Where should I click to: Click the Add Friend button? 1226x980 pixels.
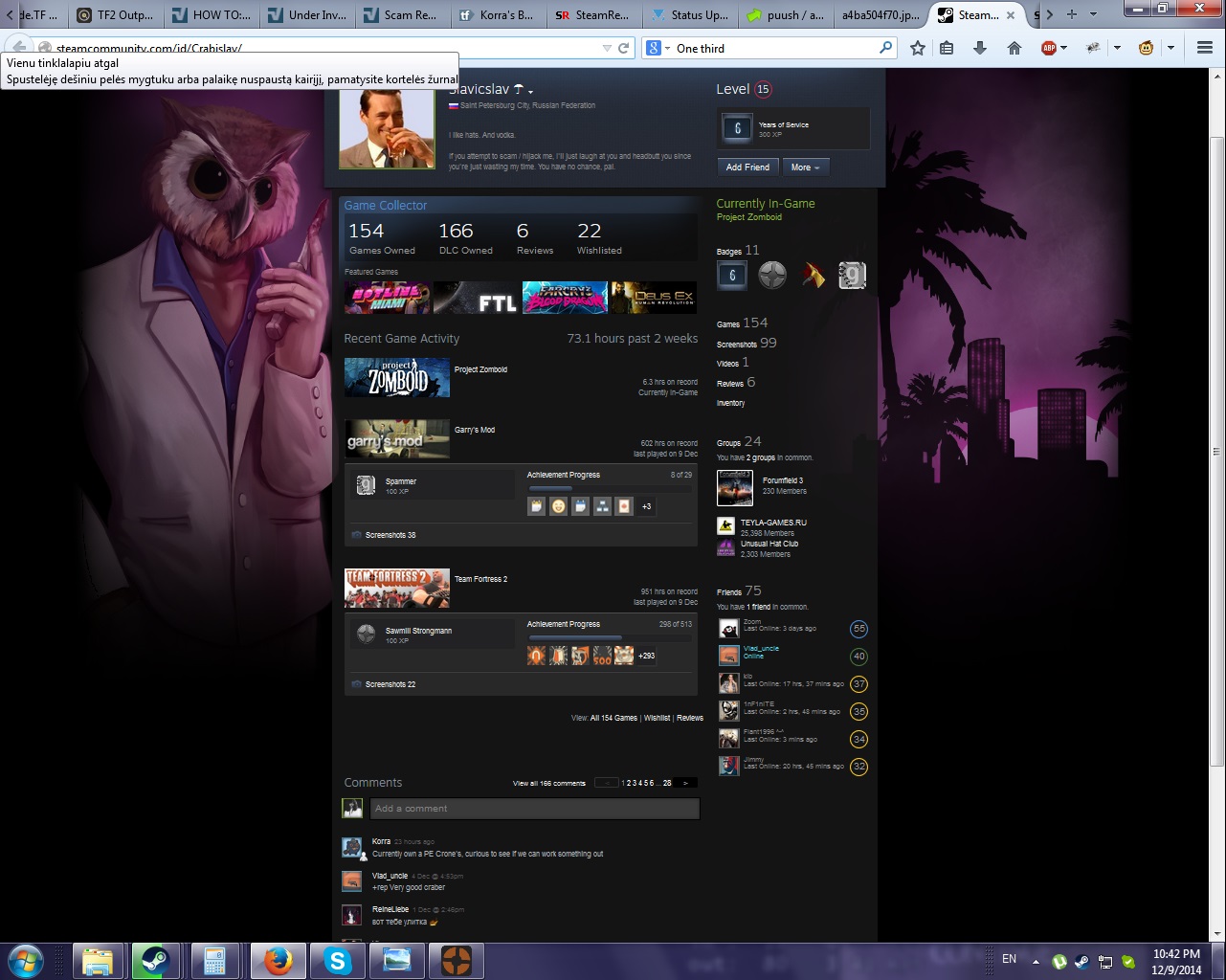[747, 167]
